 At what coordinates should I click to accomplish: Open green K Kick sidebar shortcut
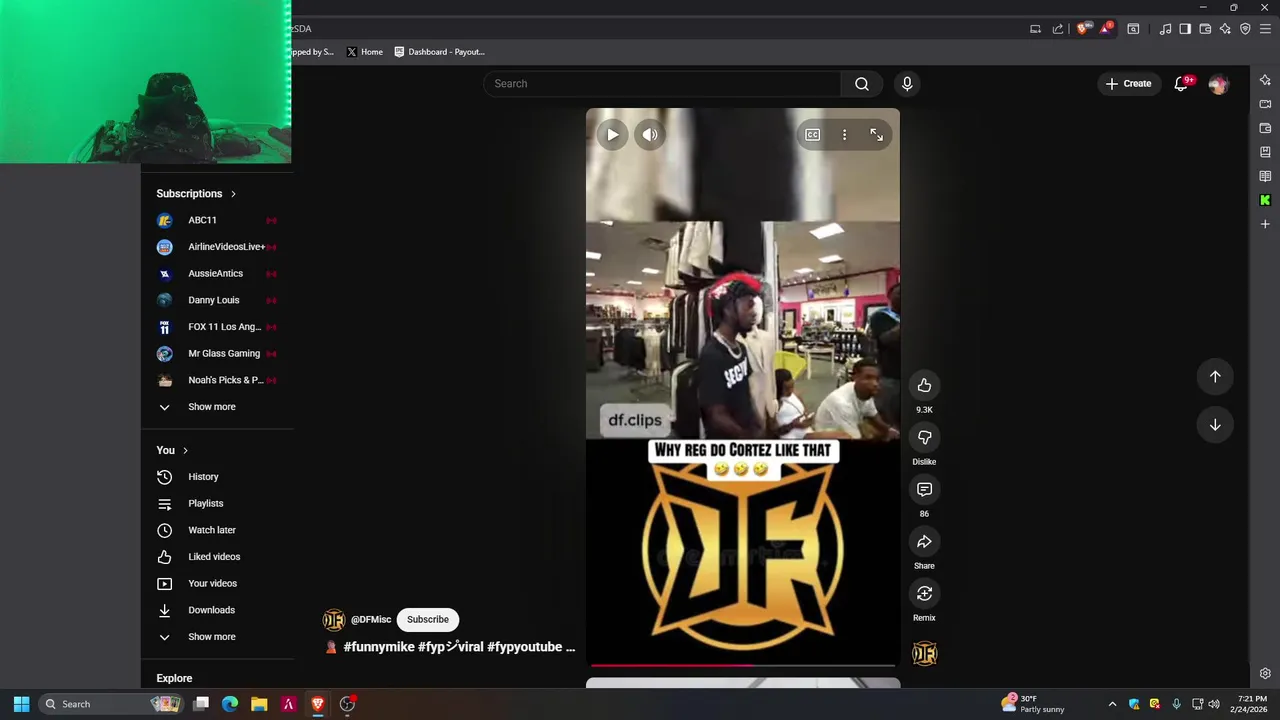(1265, 200)
